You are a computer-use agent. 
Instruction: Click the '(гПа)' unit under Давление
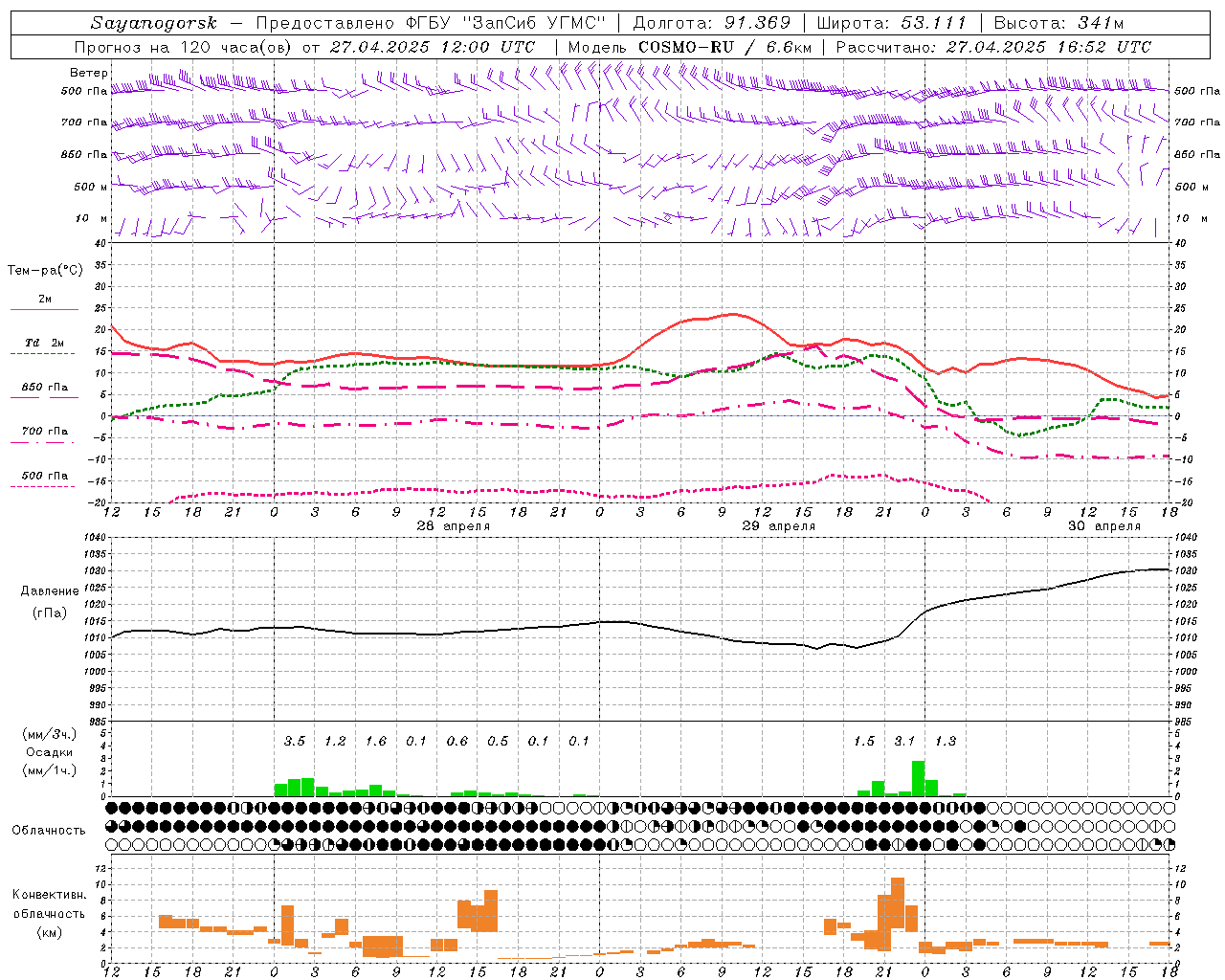point(50,612)
